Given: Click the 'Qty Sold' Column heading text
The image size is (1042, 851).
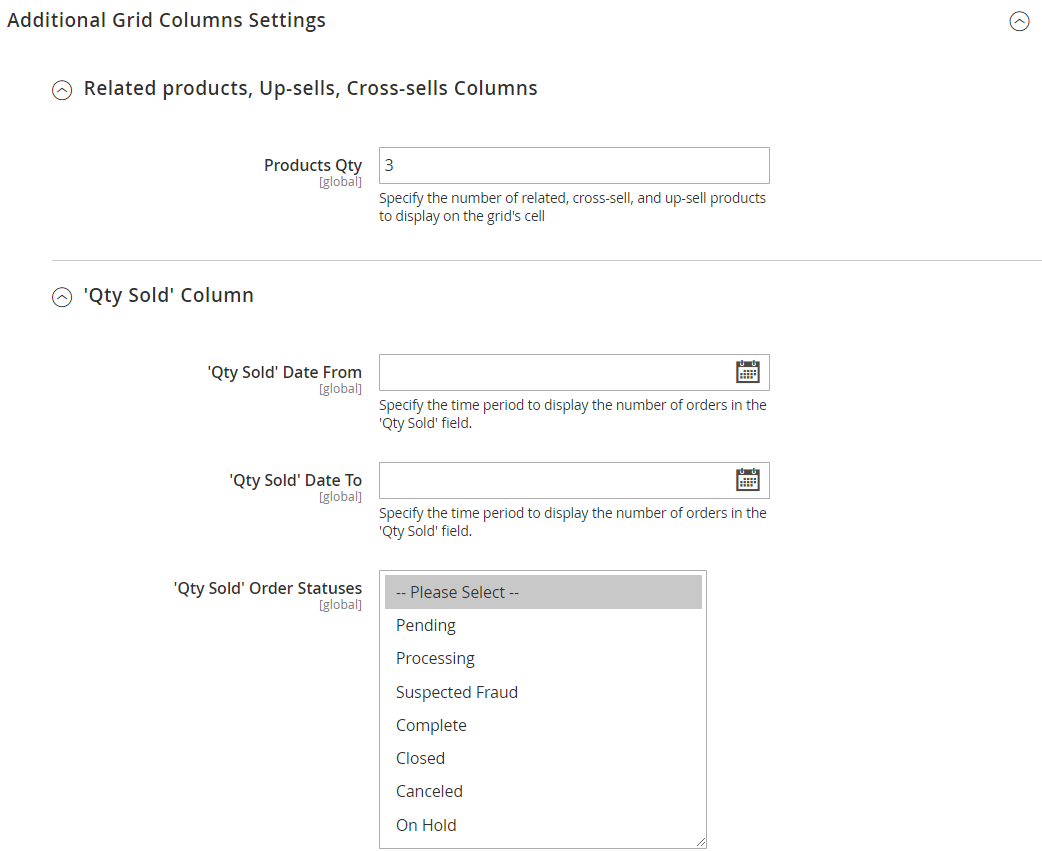Looking at the screenshot, I should pos(168,295).
